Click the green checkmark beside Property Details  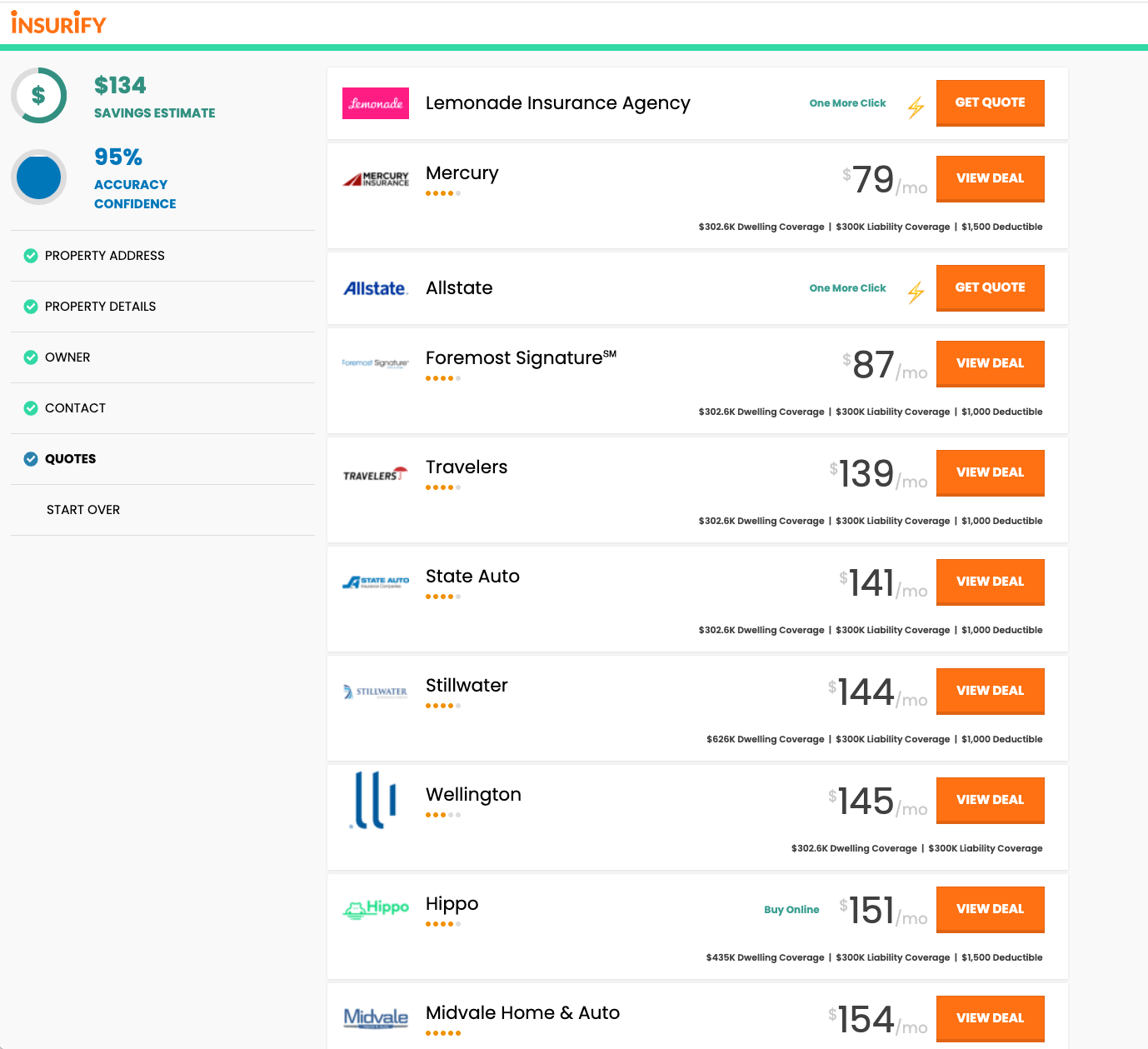click(31, 307)
